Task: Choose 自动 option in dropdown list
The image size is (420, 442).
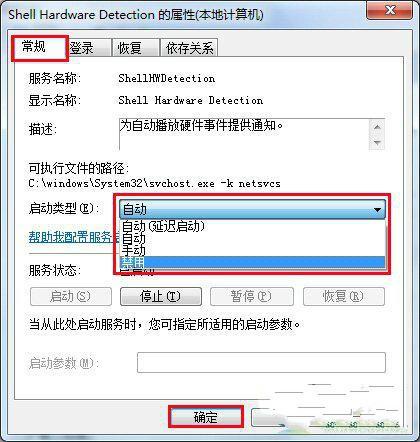Action: (x=252, y=238)
